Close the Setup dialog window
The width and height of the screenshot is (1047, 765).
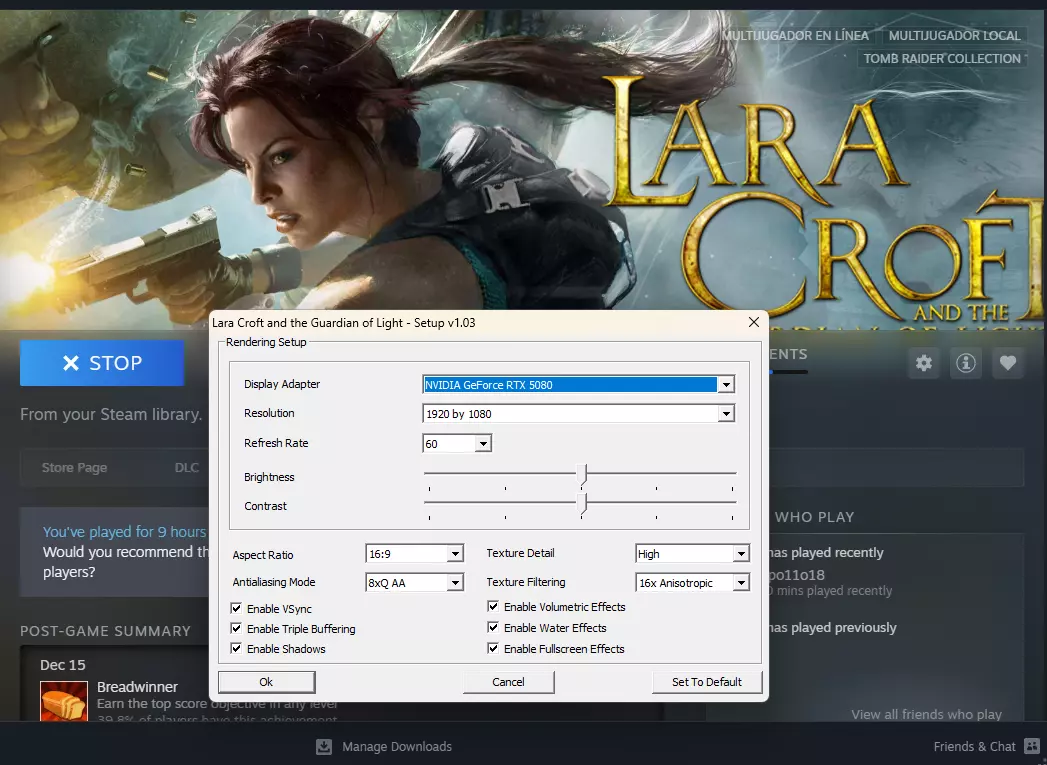(x=754, y=322)
